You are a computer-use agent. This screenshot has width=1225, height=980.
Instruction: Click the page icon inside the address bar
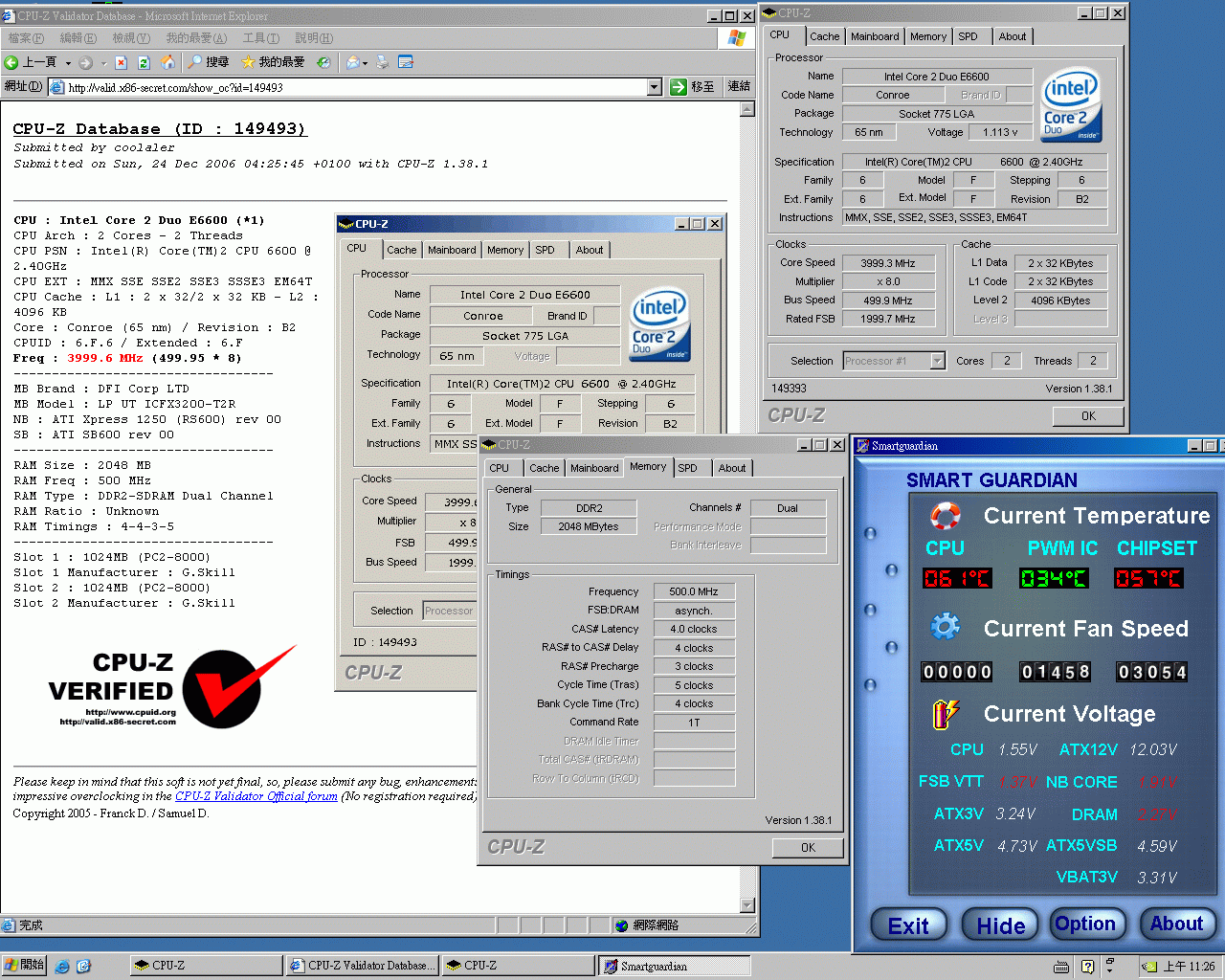[x=57, y=87]
